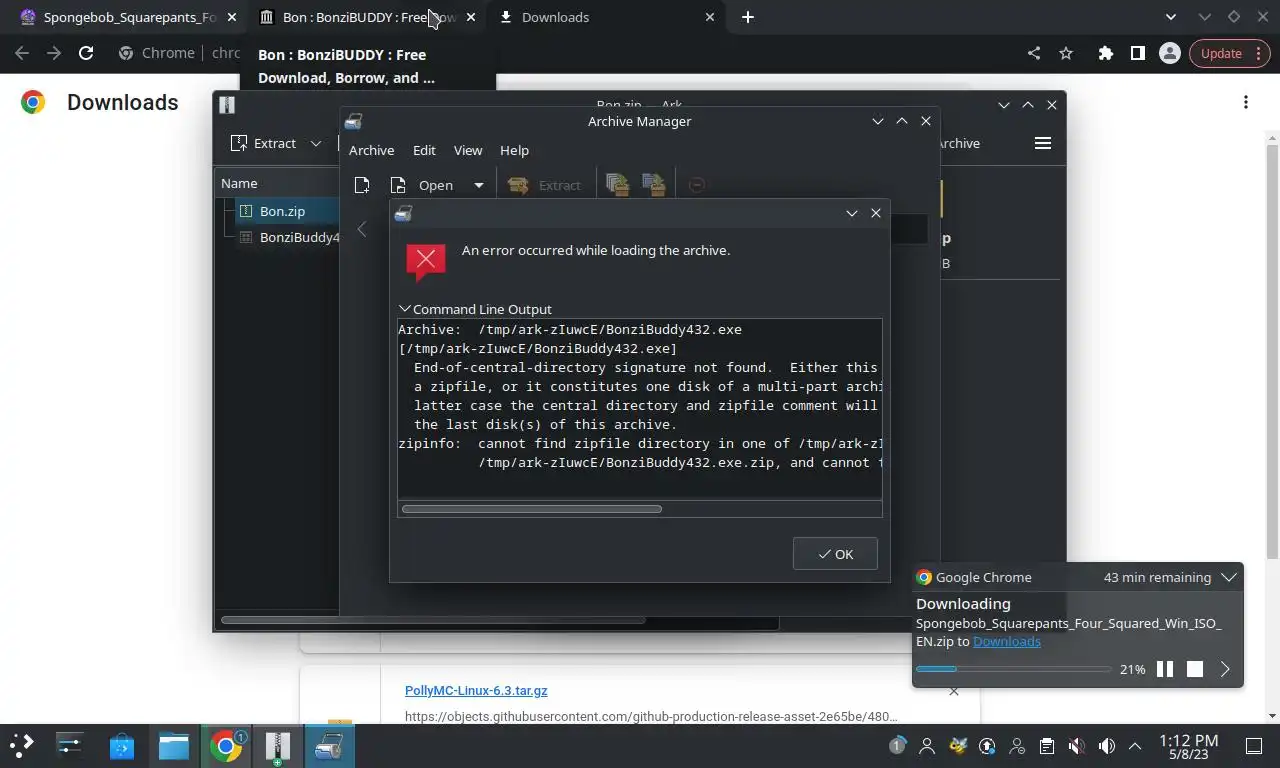Viewport: 1280px width, 768px height.
Task: Click the Extract button in Ark window
Action: point(264,143)
